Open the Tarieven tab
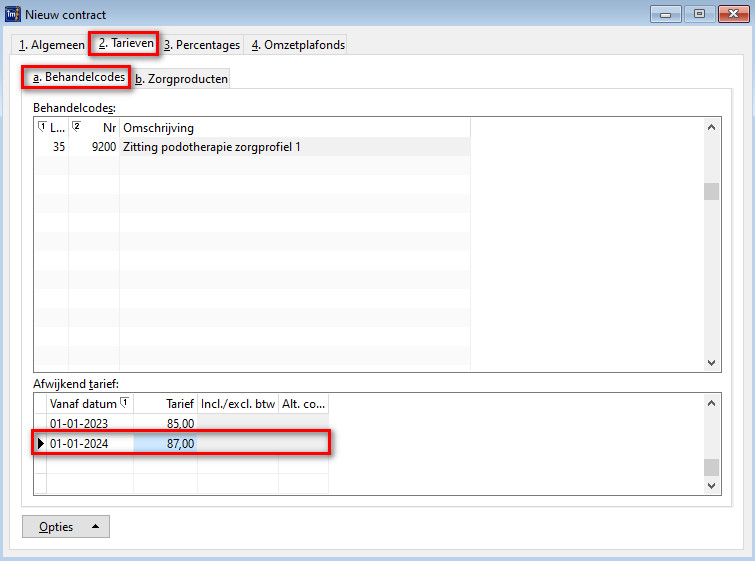 point(123,44)
